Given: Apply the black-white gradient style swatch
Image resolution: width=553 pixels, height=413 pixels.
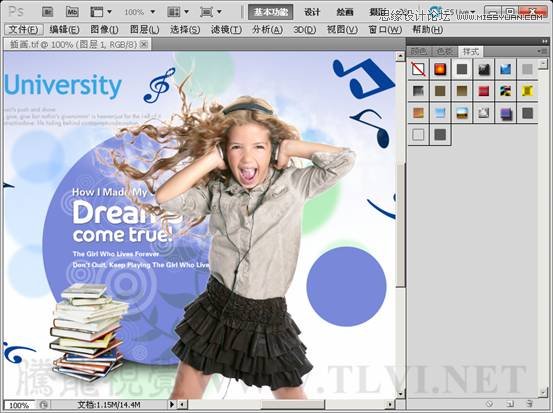Looking at the screenshot, I should pyautogui.click(x=418, y=91).
